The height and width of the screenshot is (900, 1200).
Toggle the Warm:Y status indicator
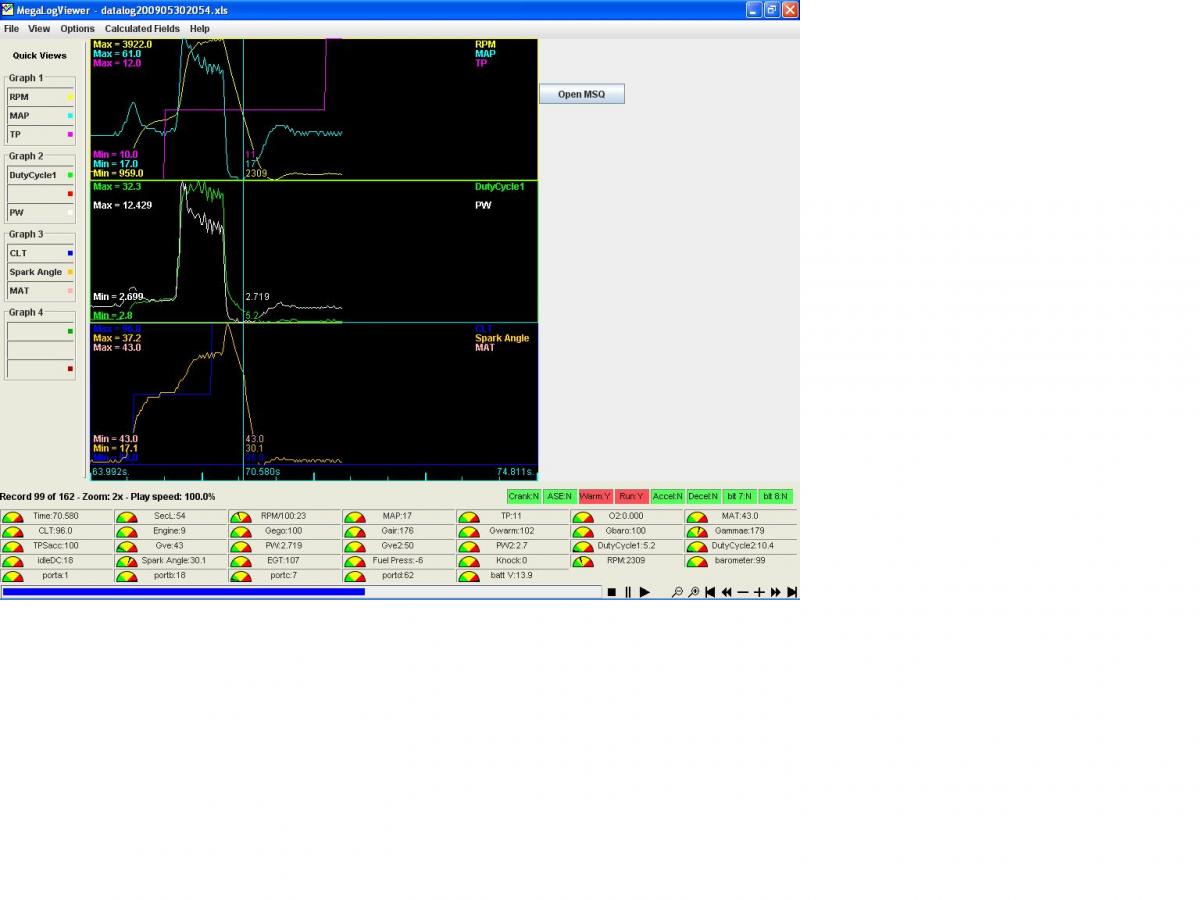coord(595,496)
